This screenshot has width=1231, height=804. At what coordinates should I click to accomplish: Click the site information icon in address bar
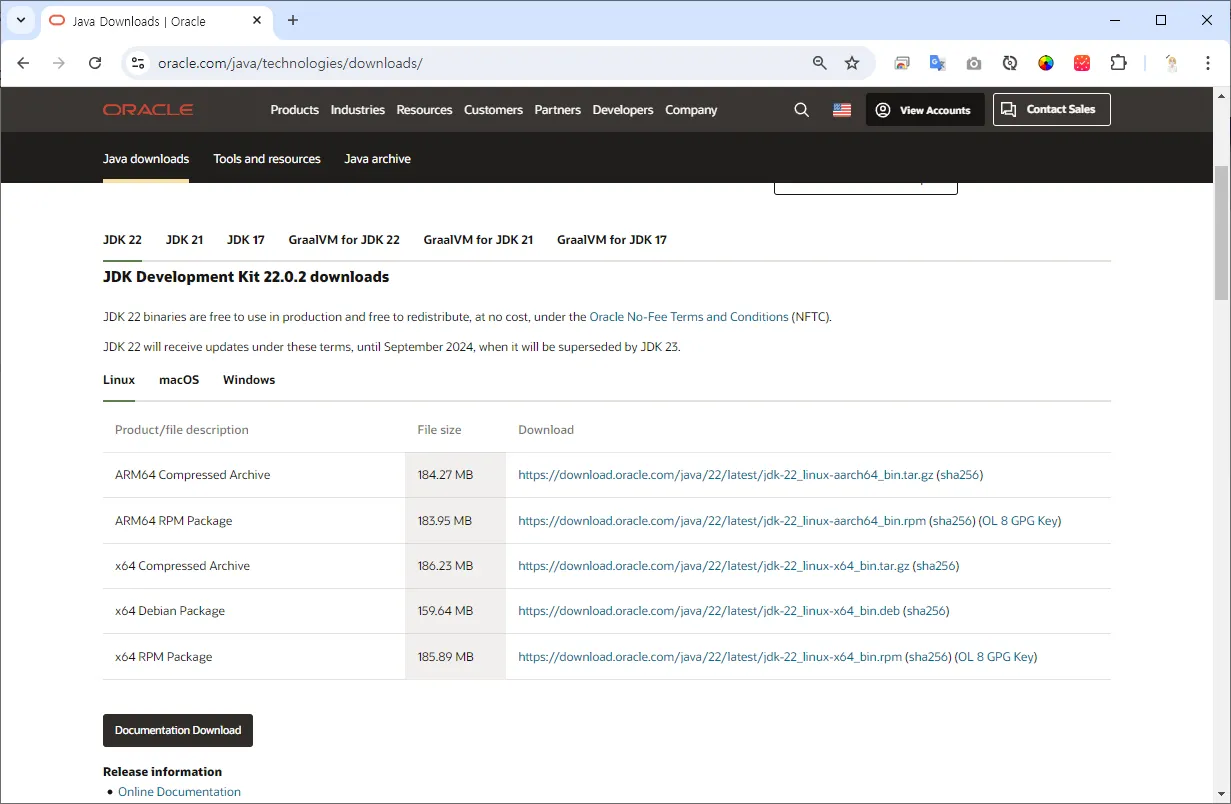point(139,63)
